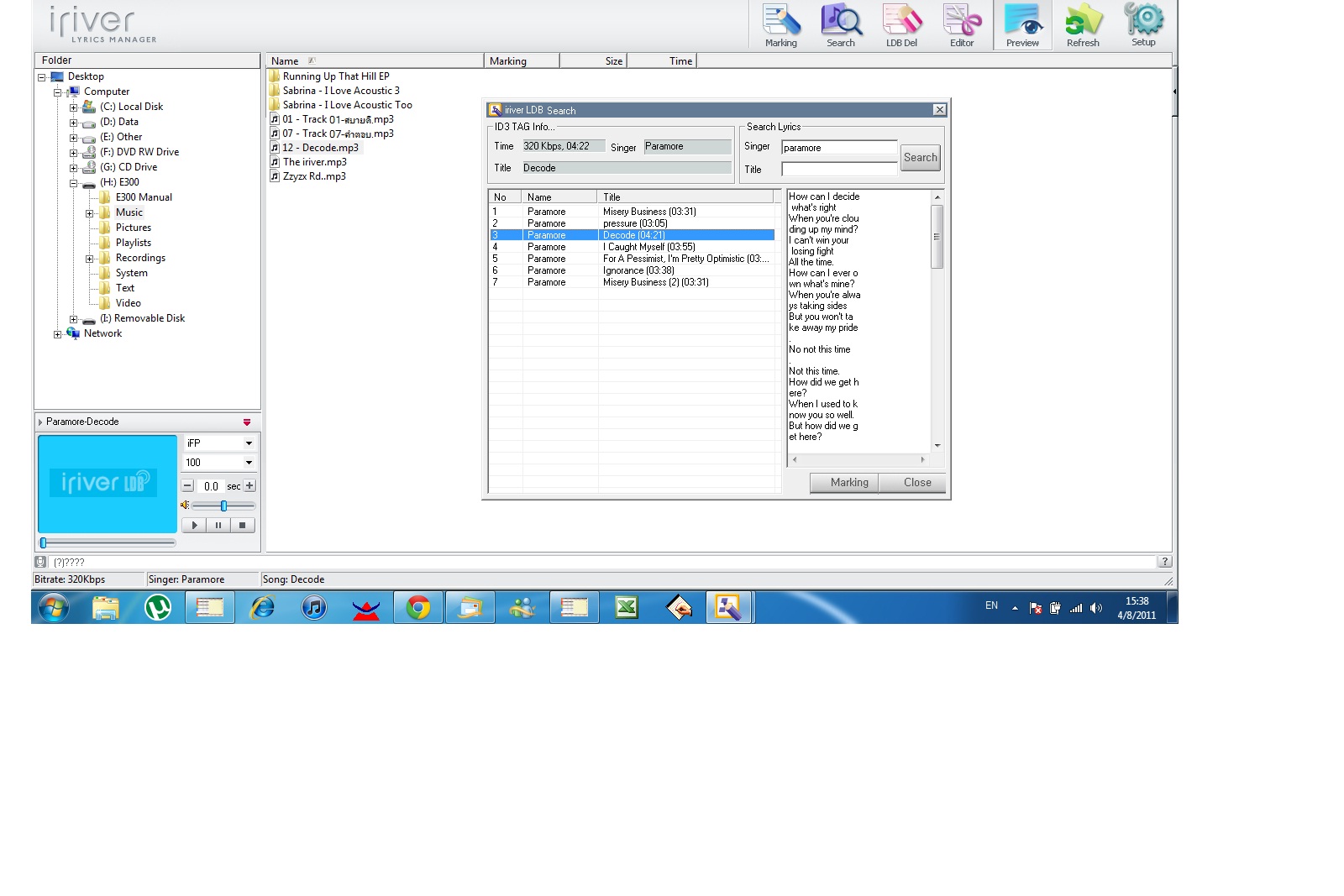Open Windows Explorer folder icon in the taskbar
The height and width of the screenshot is (896, 1344).
click(106, 607)
